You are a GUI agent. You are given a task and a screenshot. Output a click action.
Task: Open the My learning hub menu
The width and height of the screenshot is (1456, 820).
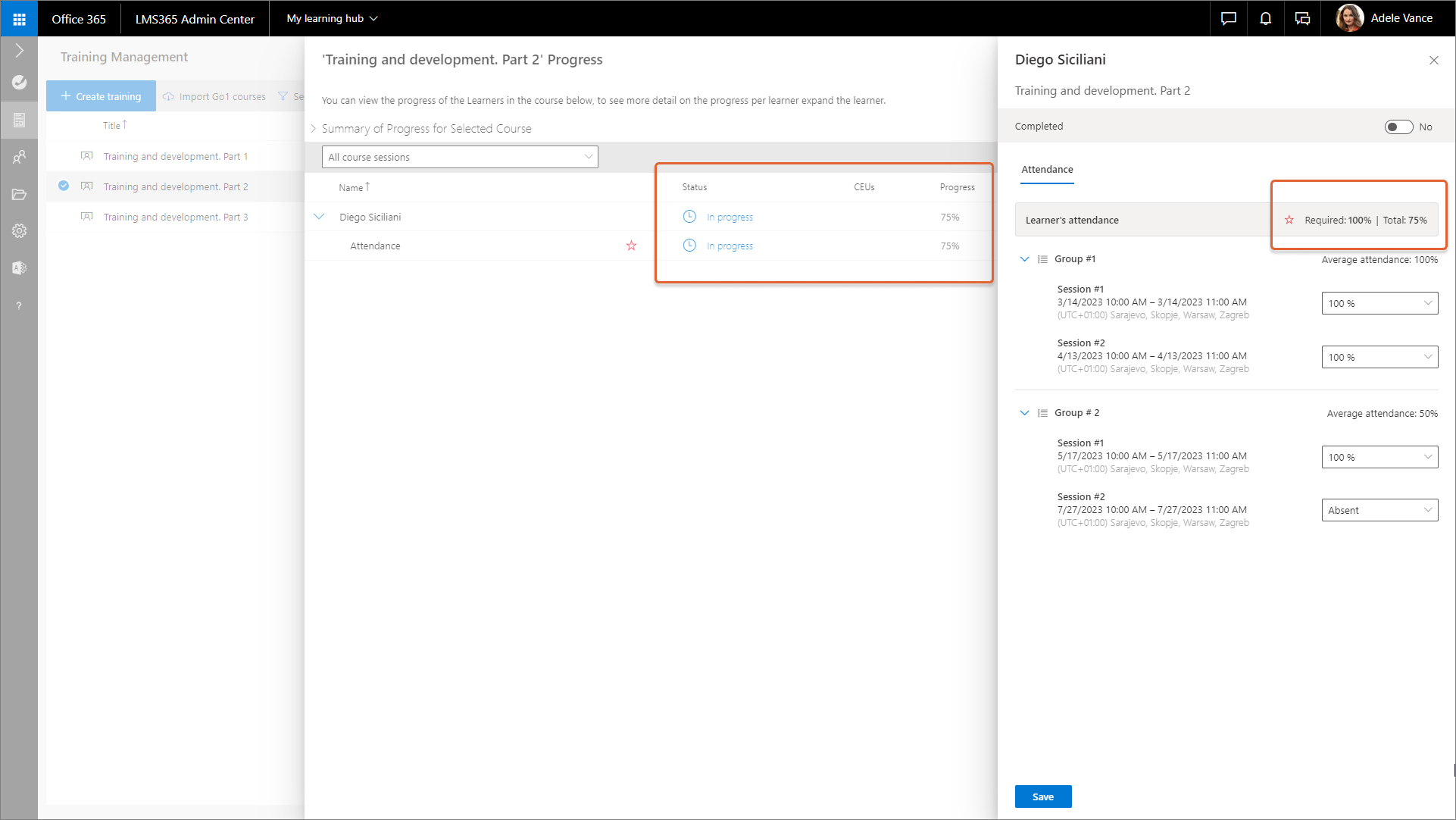332,19
